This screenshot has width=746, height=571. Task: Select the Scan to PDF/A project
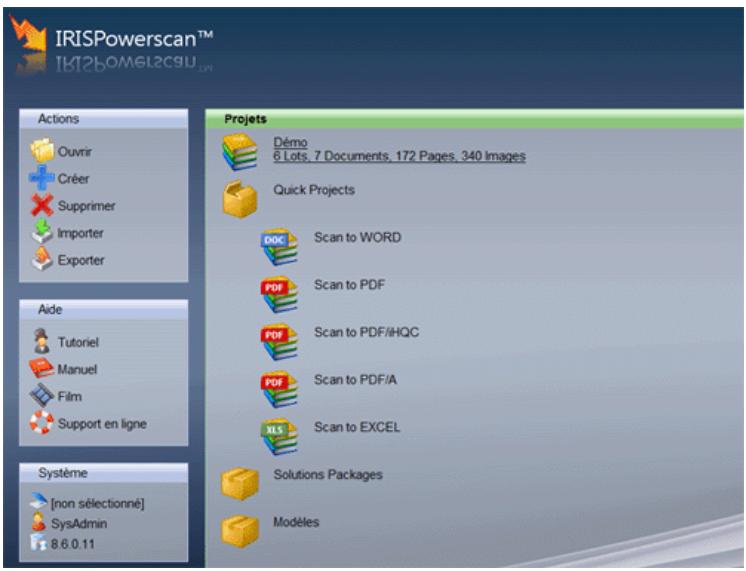click(355, 380)
